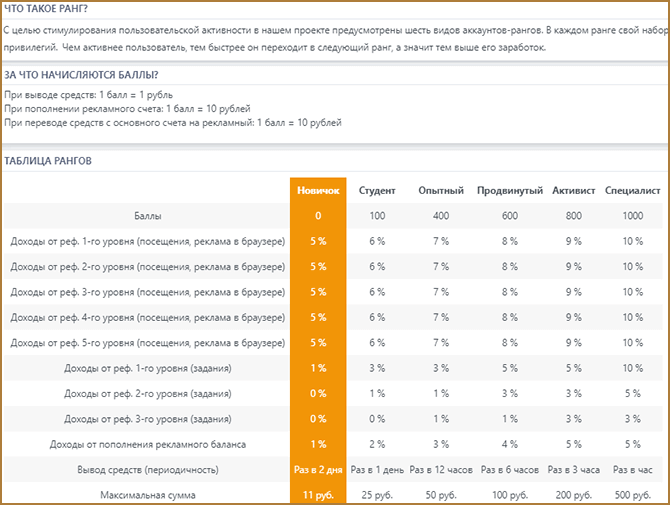Select the 'Продвинутый' column header

pos(510,191)
